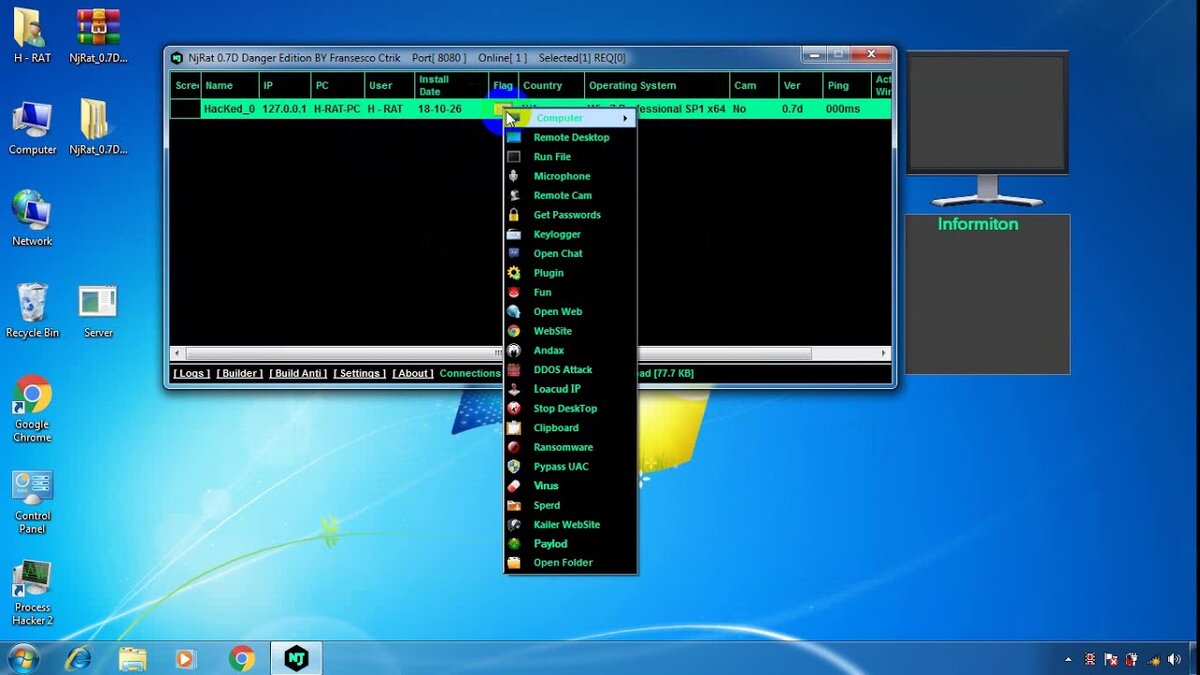
Task: Expand the Computer submenu arrow
Action: point(626,118)
